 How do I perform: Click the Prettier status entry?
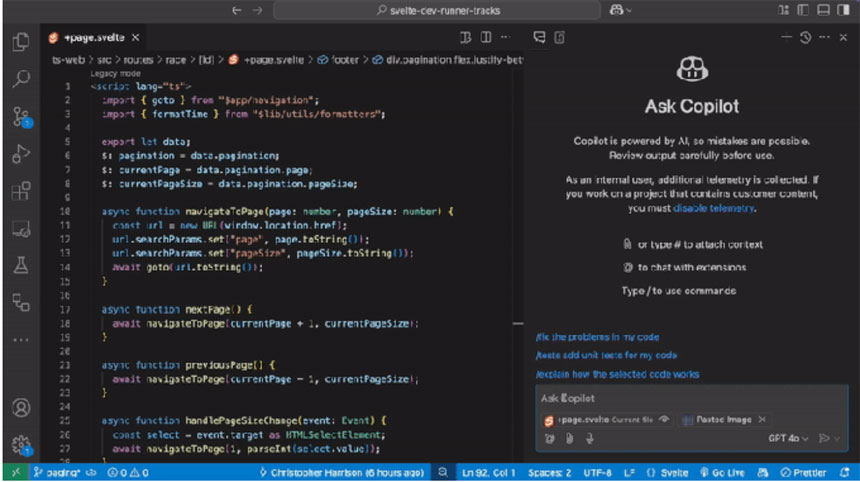pyautogui.click(x=804, y=472)
